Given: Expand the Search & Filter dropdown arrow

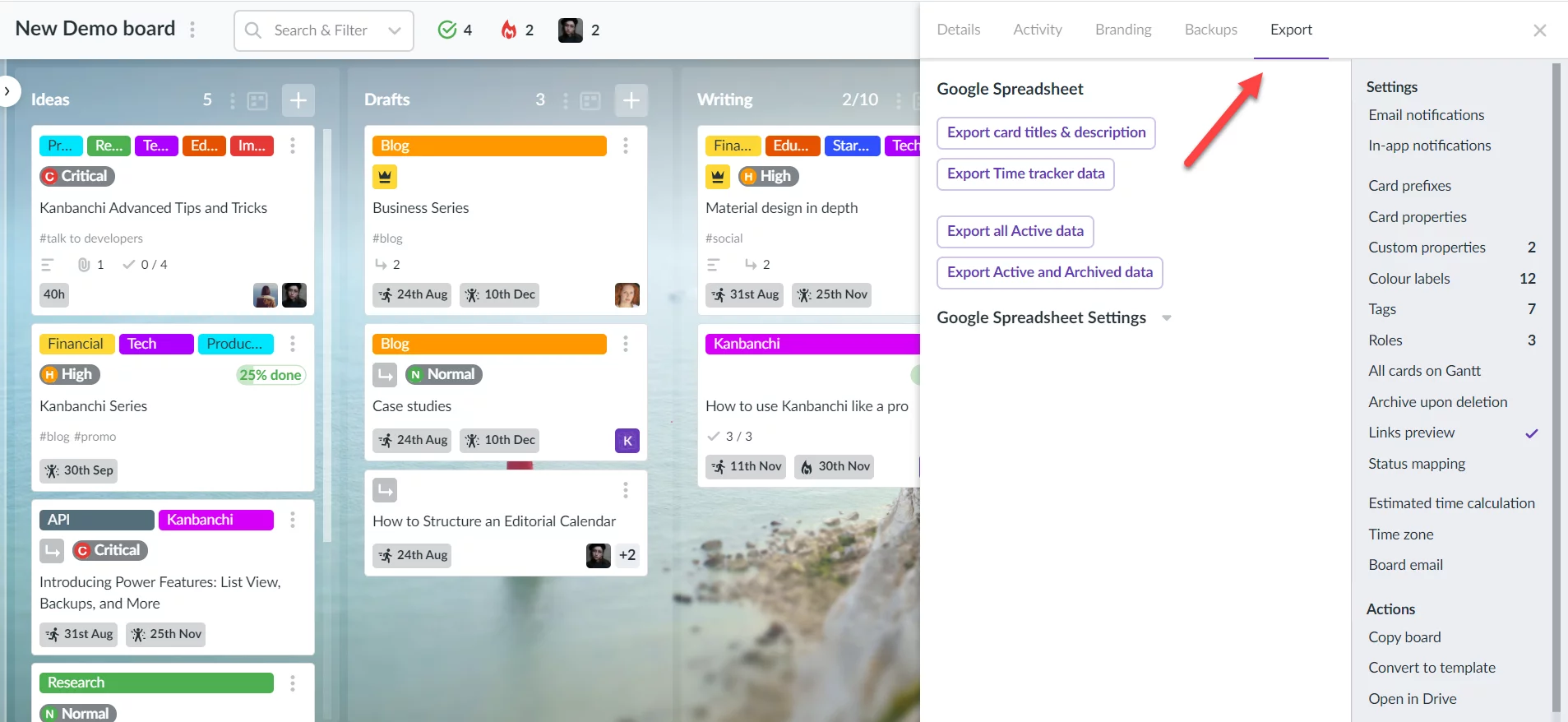Looking at the screenshot, I should [x=395, y=30].
